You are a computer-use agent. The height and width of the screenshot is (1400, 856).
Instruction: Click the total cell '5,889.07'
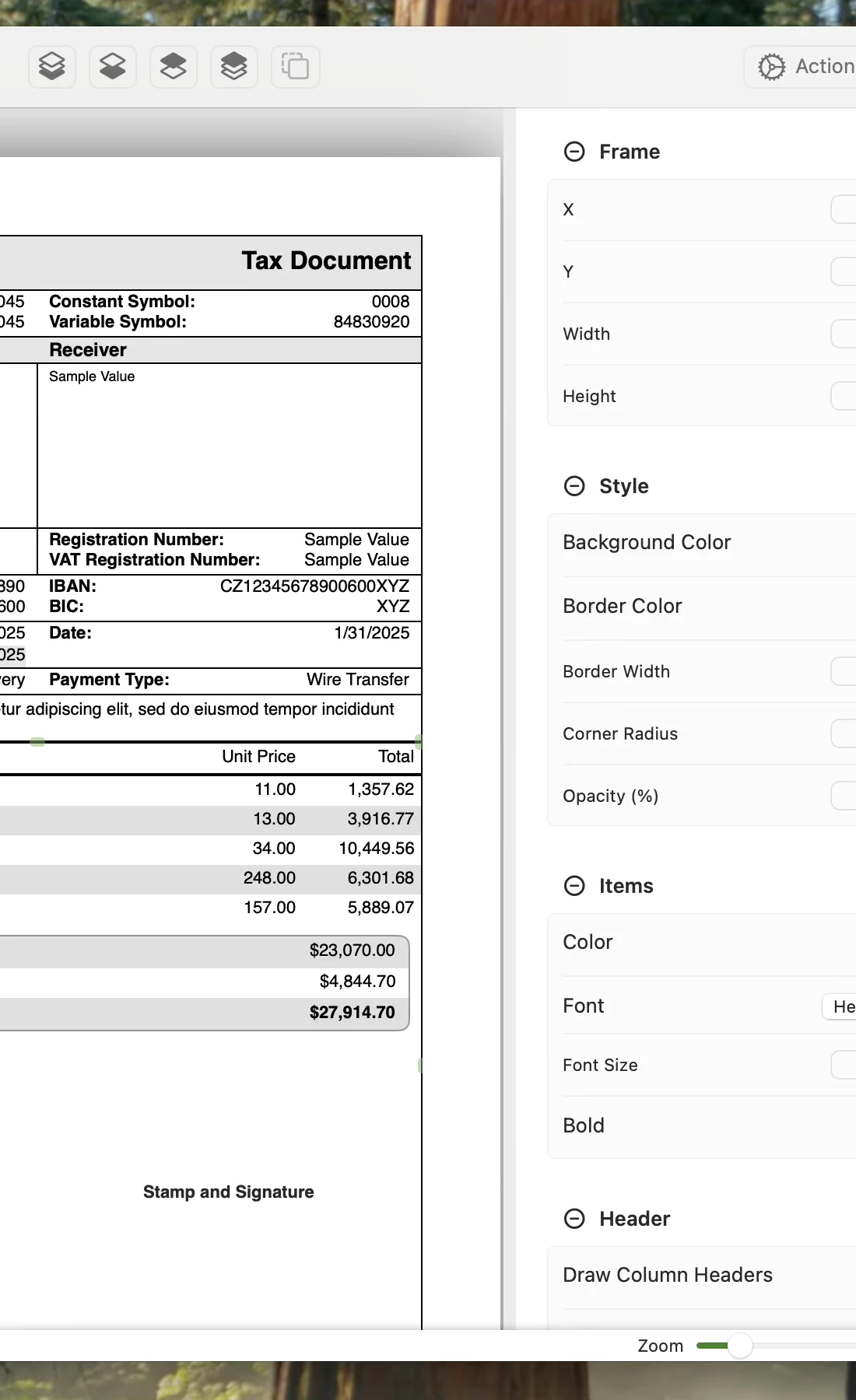381,908
